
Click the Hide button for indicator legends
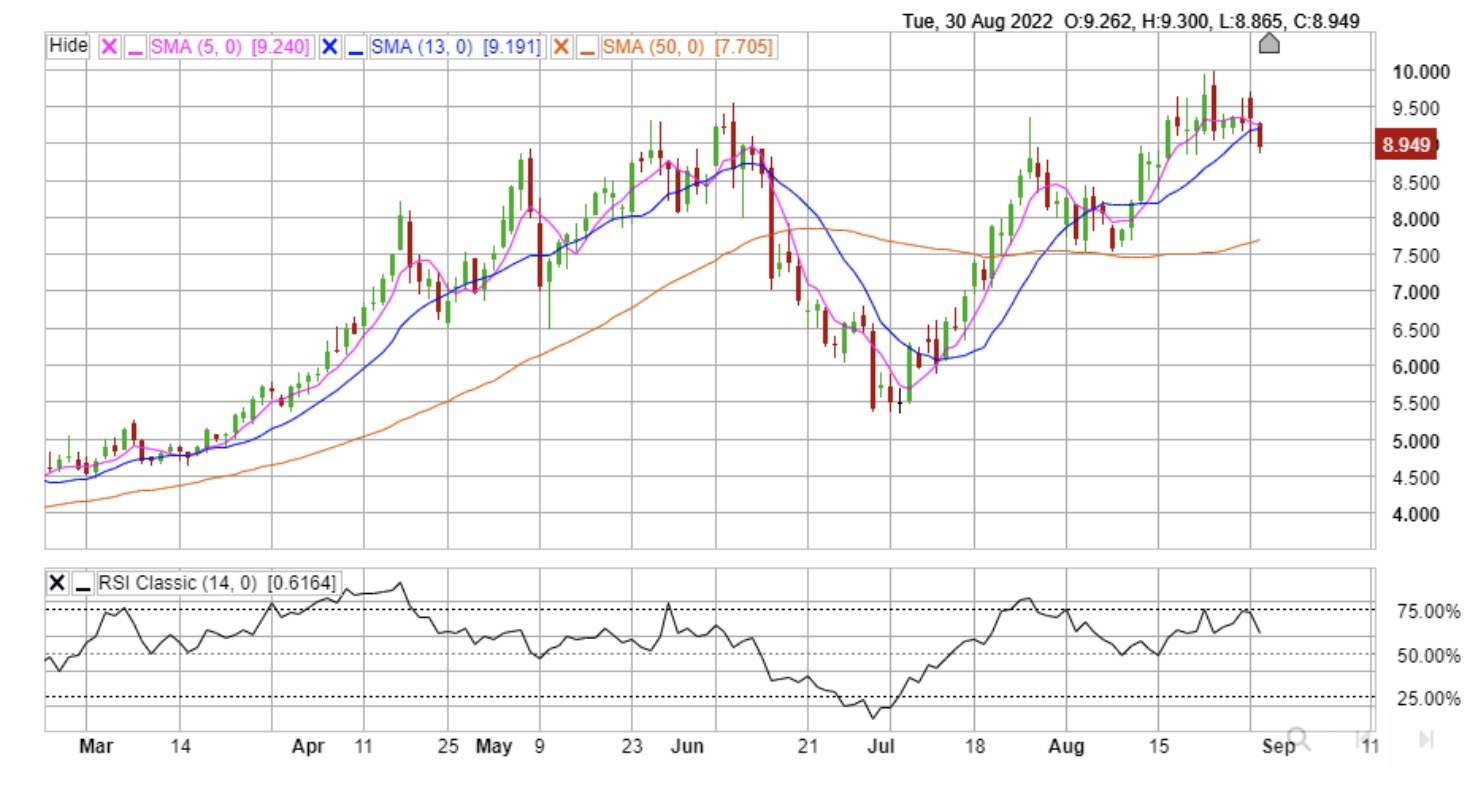point(69,46)
